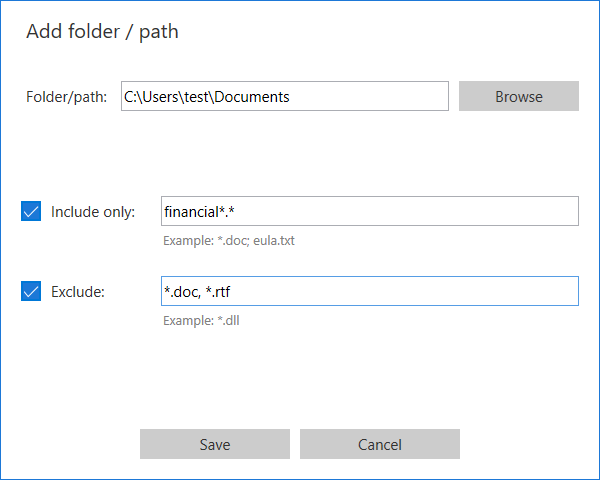Click the '*.doc,' entry in Exclude box
Viewport: 600px width, 480px height.
pos(182,292)
